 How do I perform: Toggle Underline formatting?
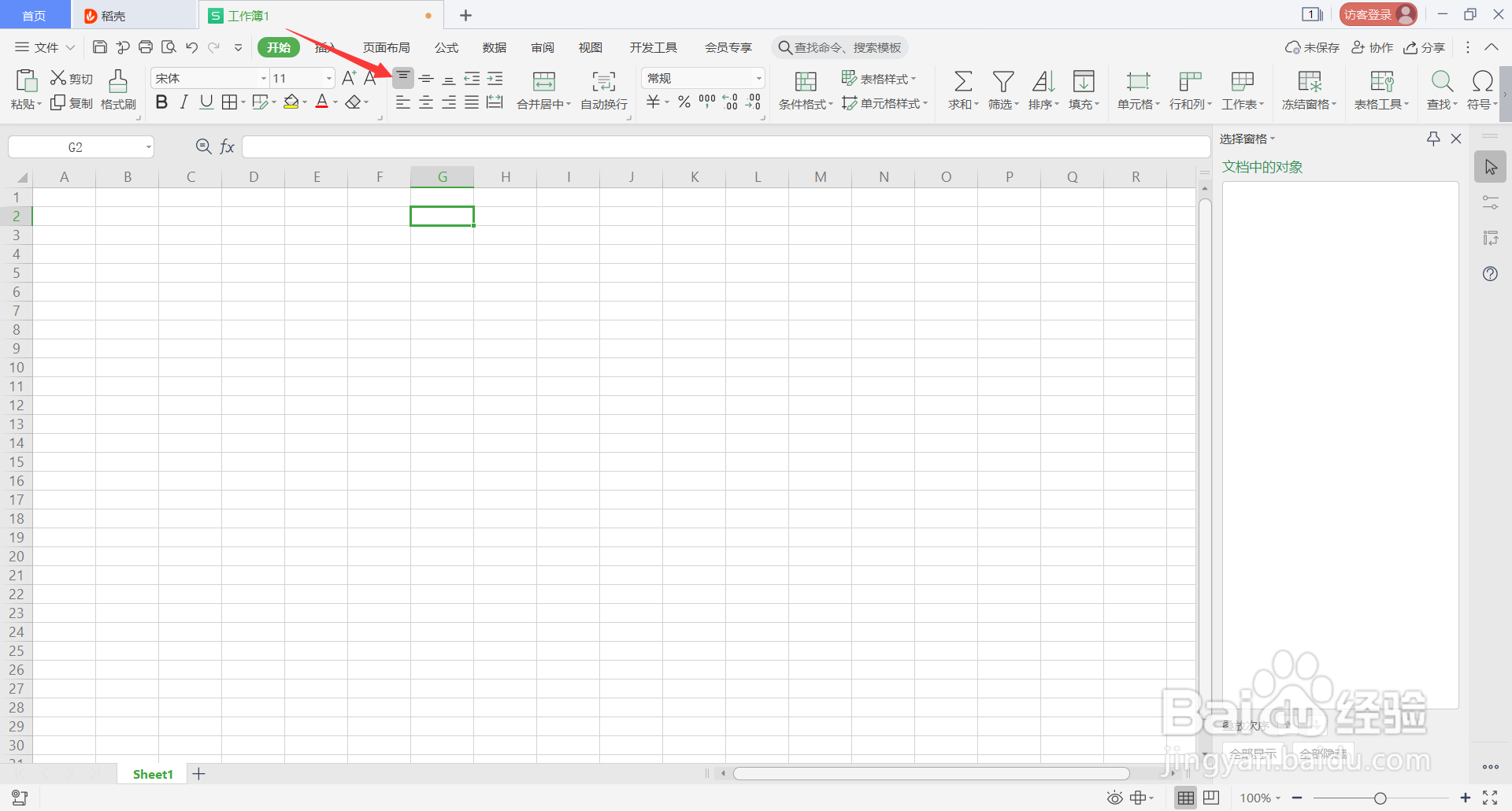click(x=206, y=102)
